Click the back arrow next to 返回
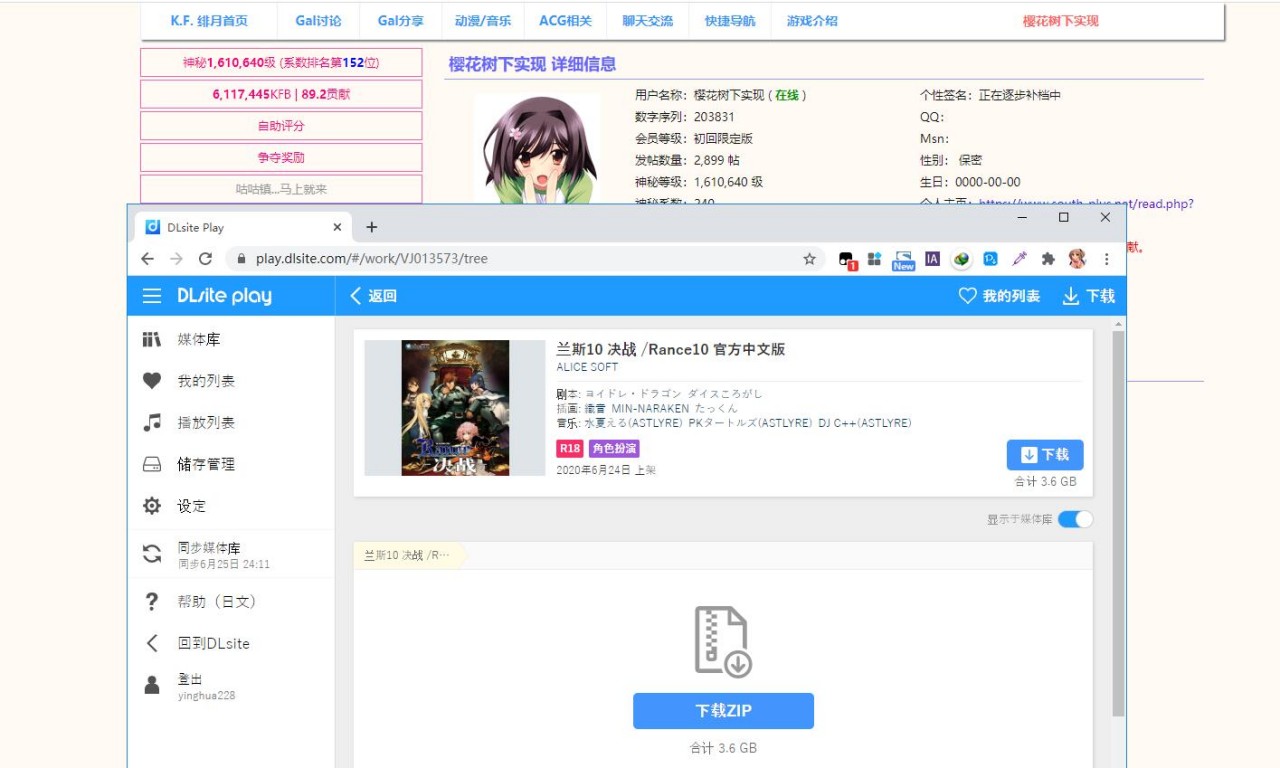Image resolution: width=1280 pixels, height=768 pixels. (x=356, y=296)
